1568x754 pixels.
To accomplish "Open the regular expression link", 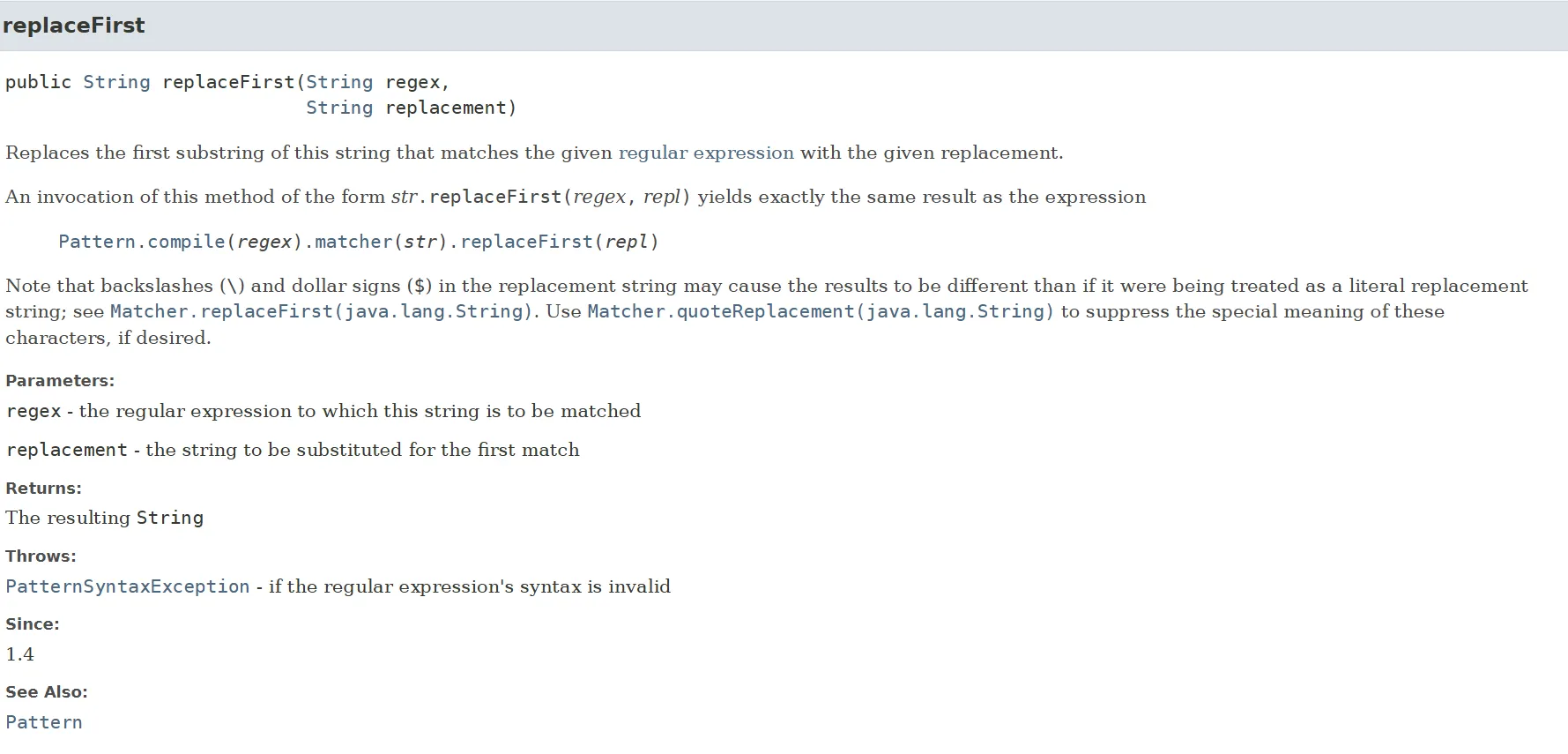I will 706,153.
